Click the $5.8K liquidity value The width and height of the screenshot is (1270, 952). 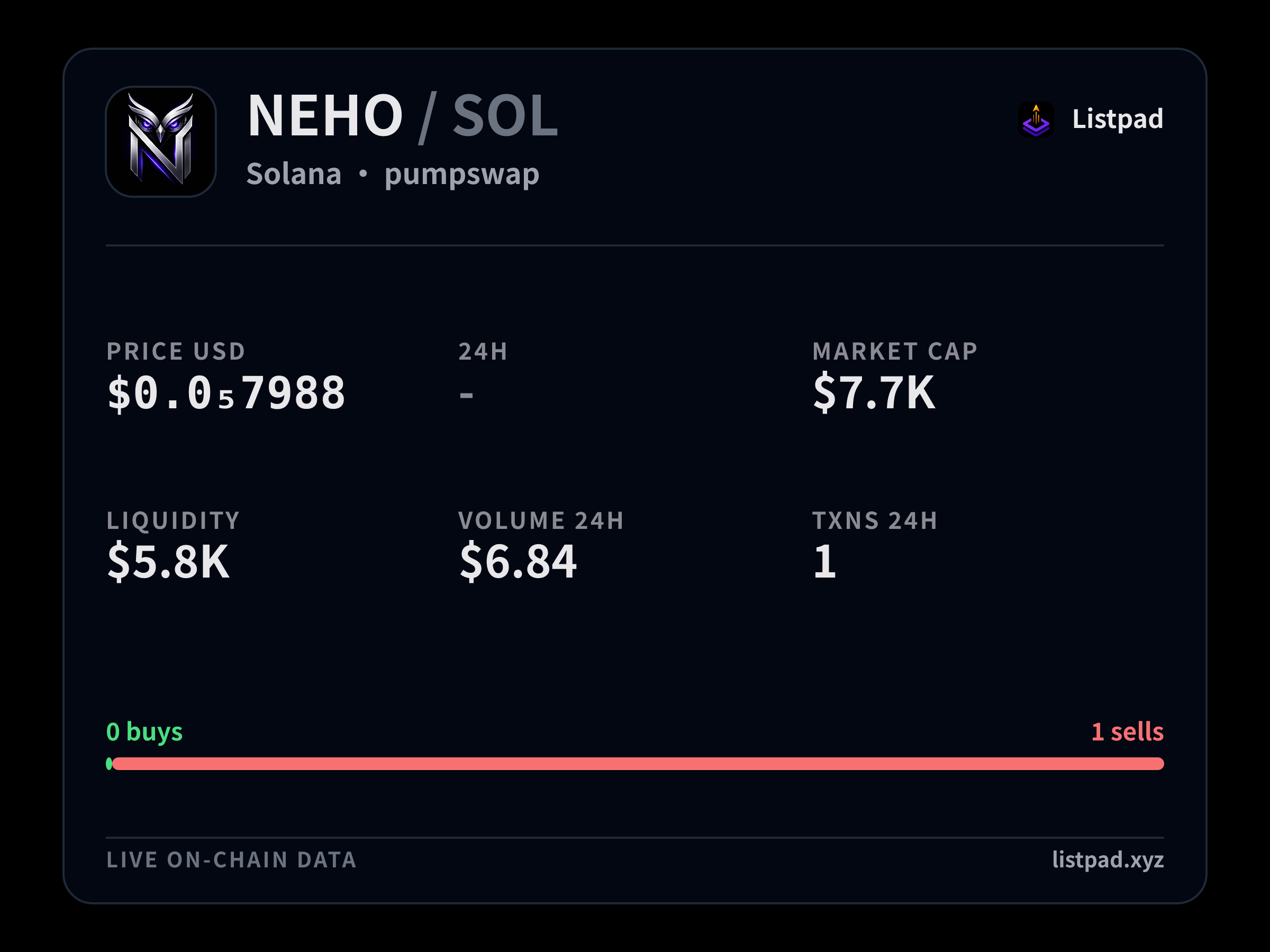tap(168, 561)
